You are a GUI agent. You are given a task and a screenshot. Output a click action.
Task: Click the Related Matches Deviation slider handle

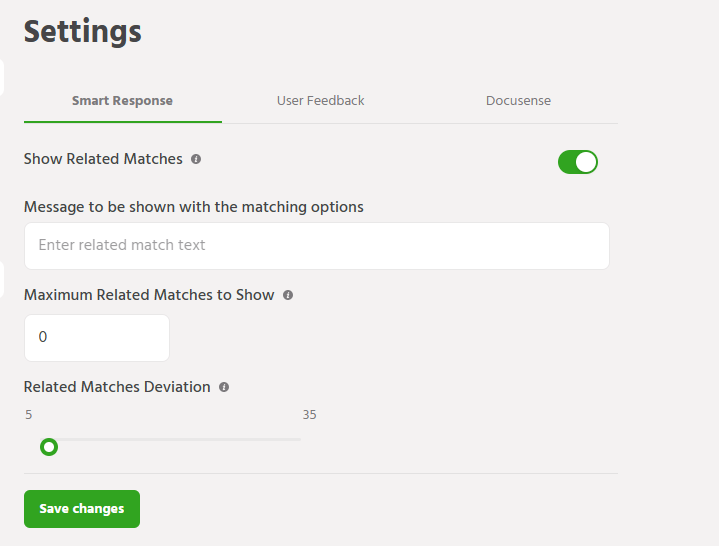point(48,447)
